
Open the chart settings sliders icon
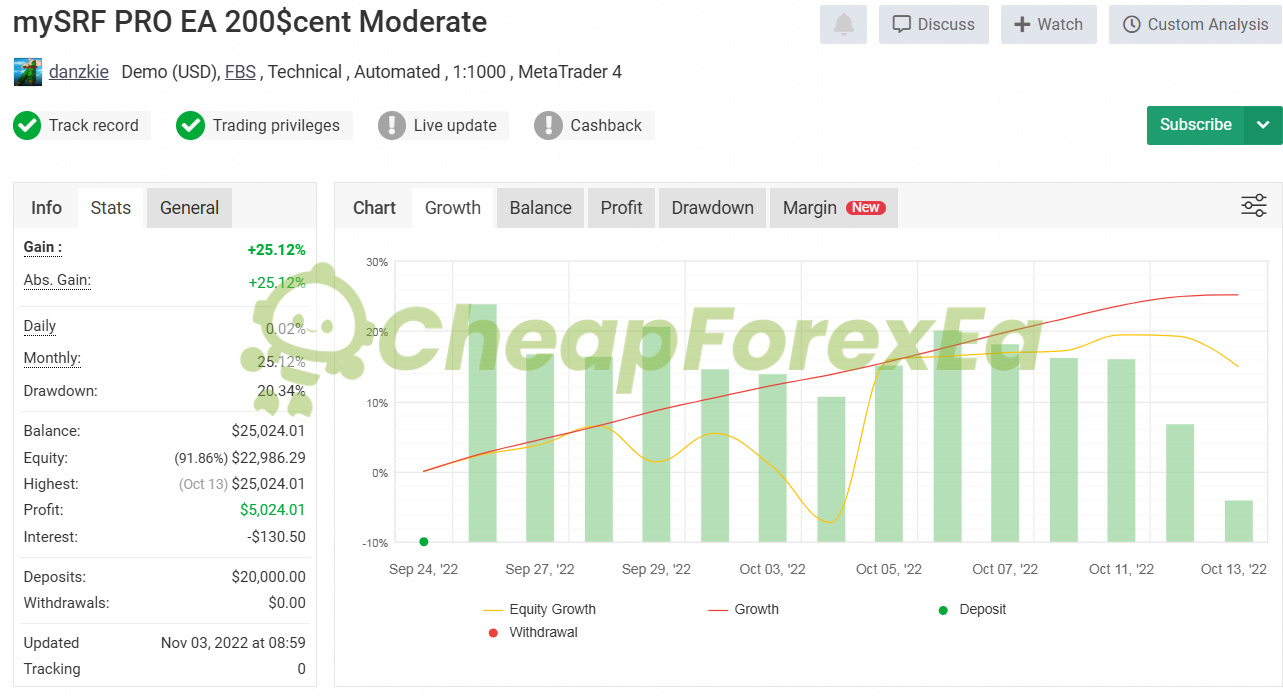[x=1253, y=206]
